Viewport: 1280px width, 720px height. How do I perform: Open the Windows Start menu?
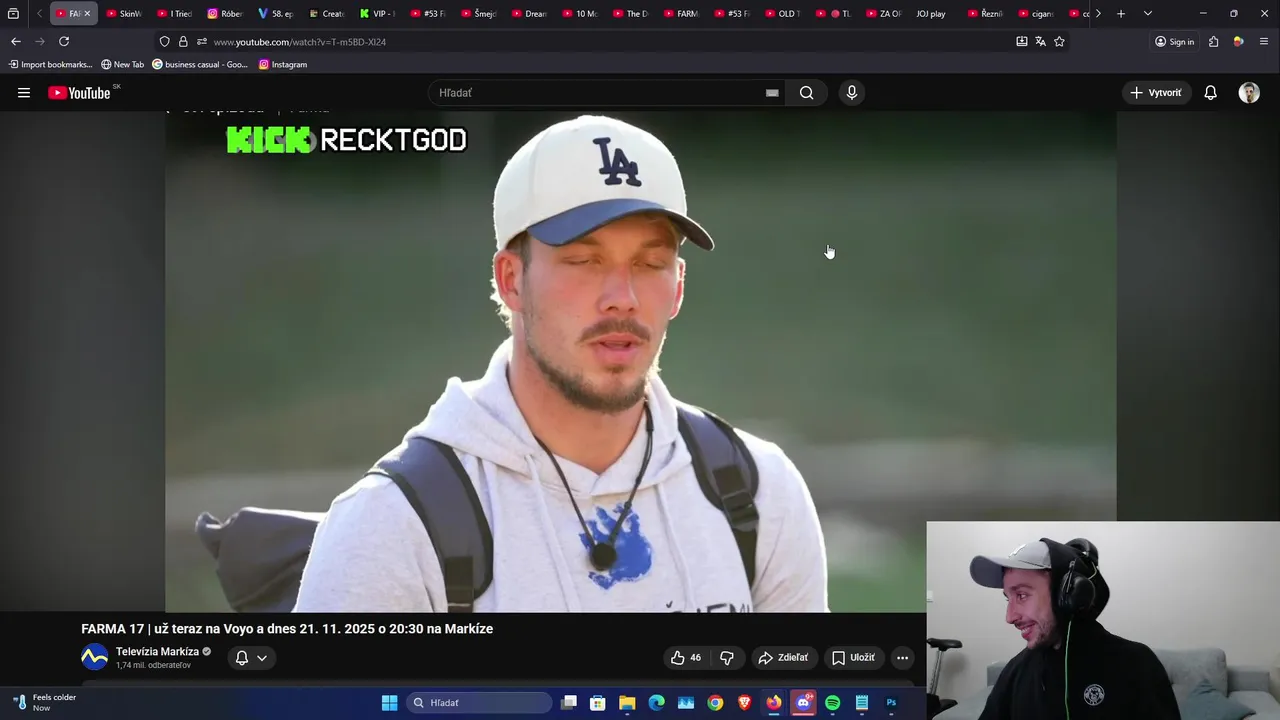pos(390,703)
